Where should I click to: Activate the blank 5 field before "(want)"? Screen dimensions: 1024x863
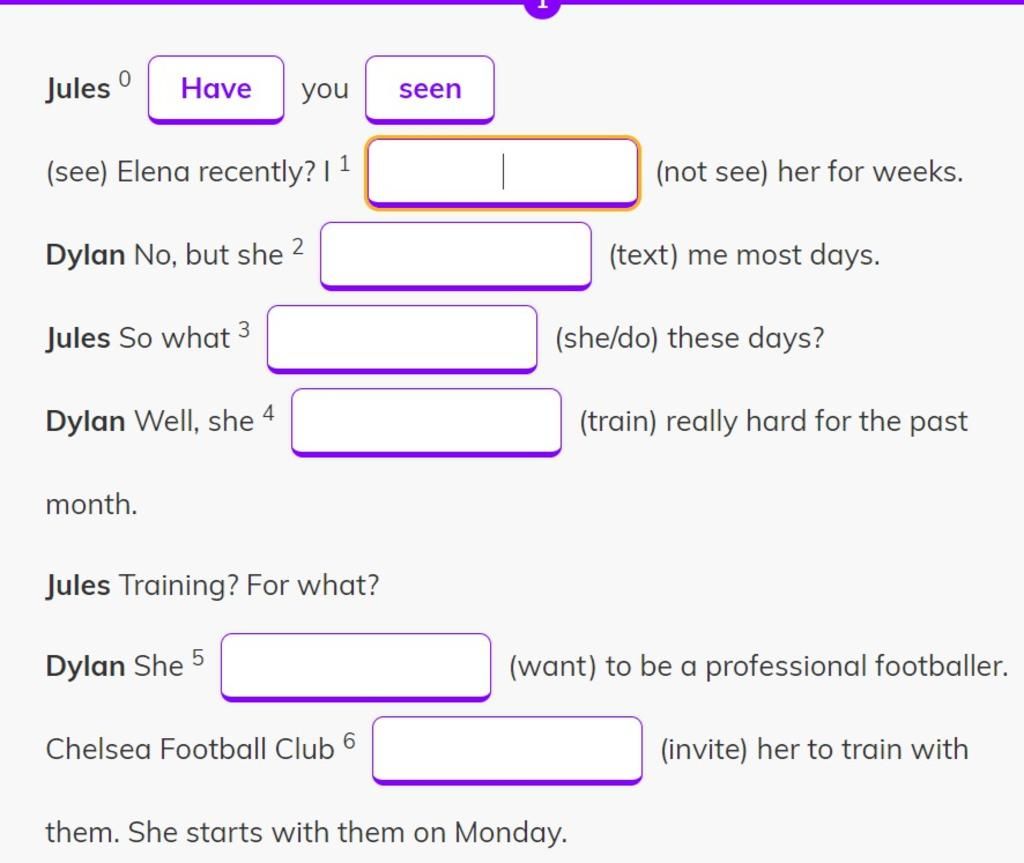(x=356, y=666)
